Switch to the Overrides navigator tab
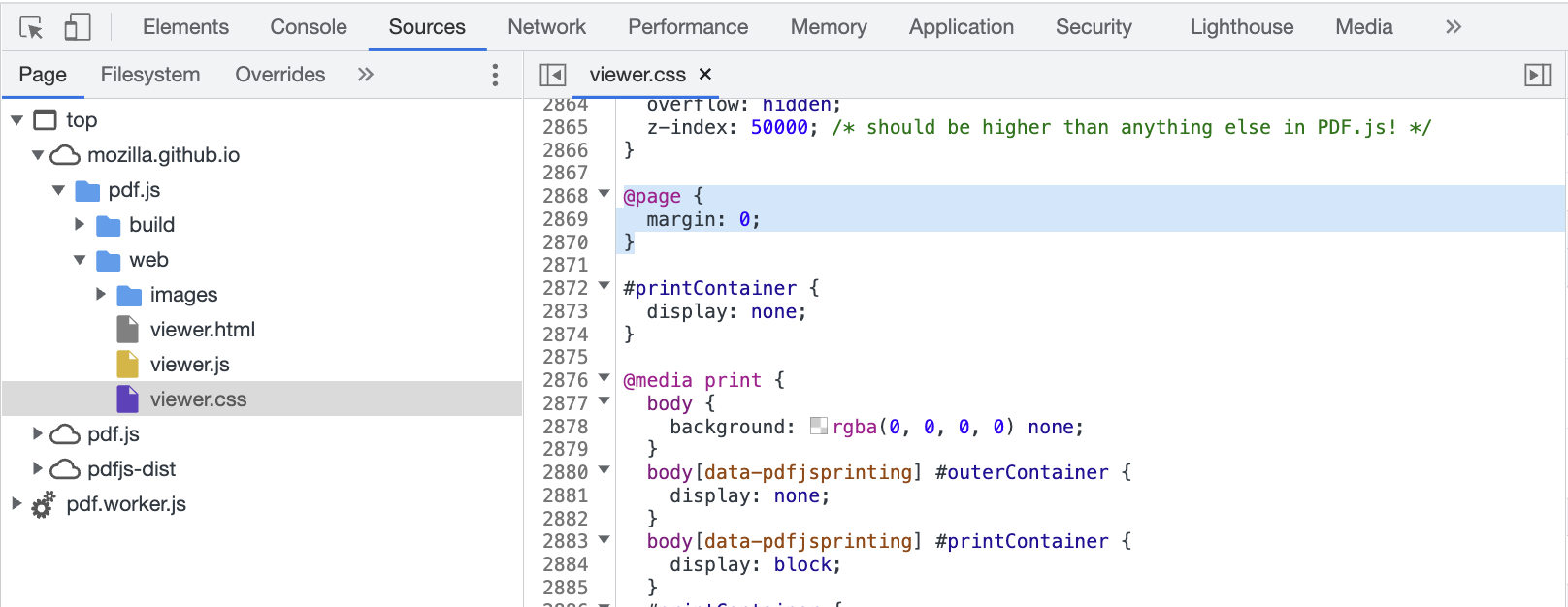Image resolution: width=1568 pixels, height=607 pixels. point(280,75)
